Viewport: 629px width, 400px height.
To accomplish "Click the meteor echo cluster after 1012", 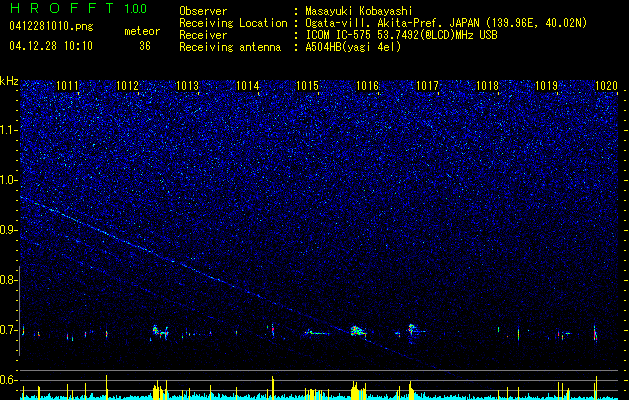I will tap(160, 332).
